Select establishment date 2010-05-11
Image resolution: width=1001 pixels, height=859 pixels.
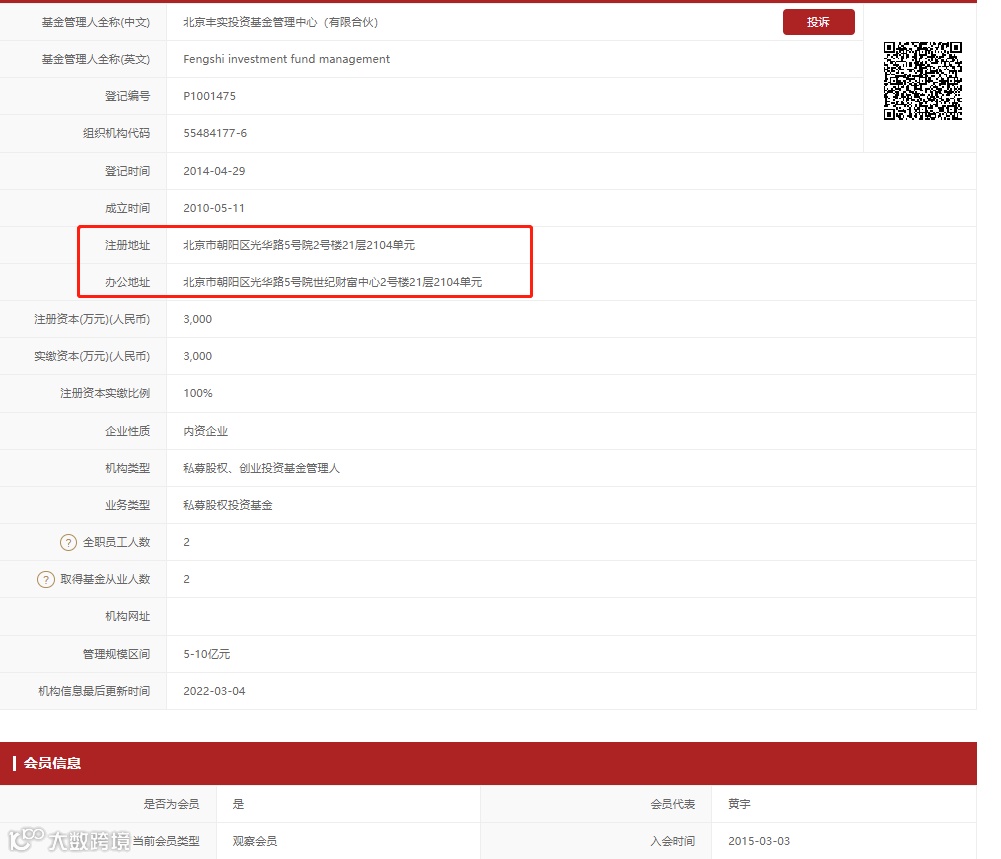(214, 208)
